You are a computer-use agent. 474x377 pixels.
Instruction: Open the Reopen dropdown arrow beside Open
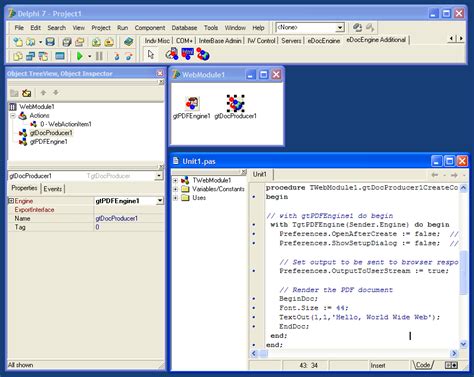pyautogui.click(x=40, y=42)
